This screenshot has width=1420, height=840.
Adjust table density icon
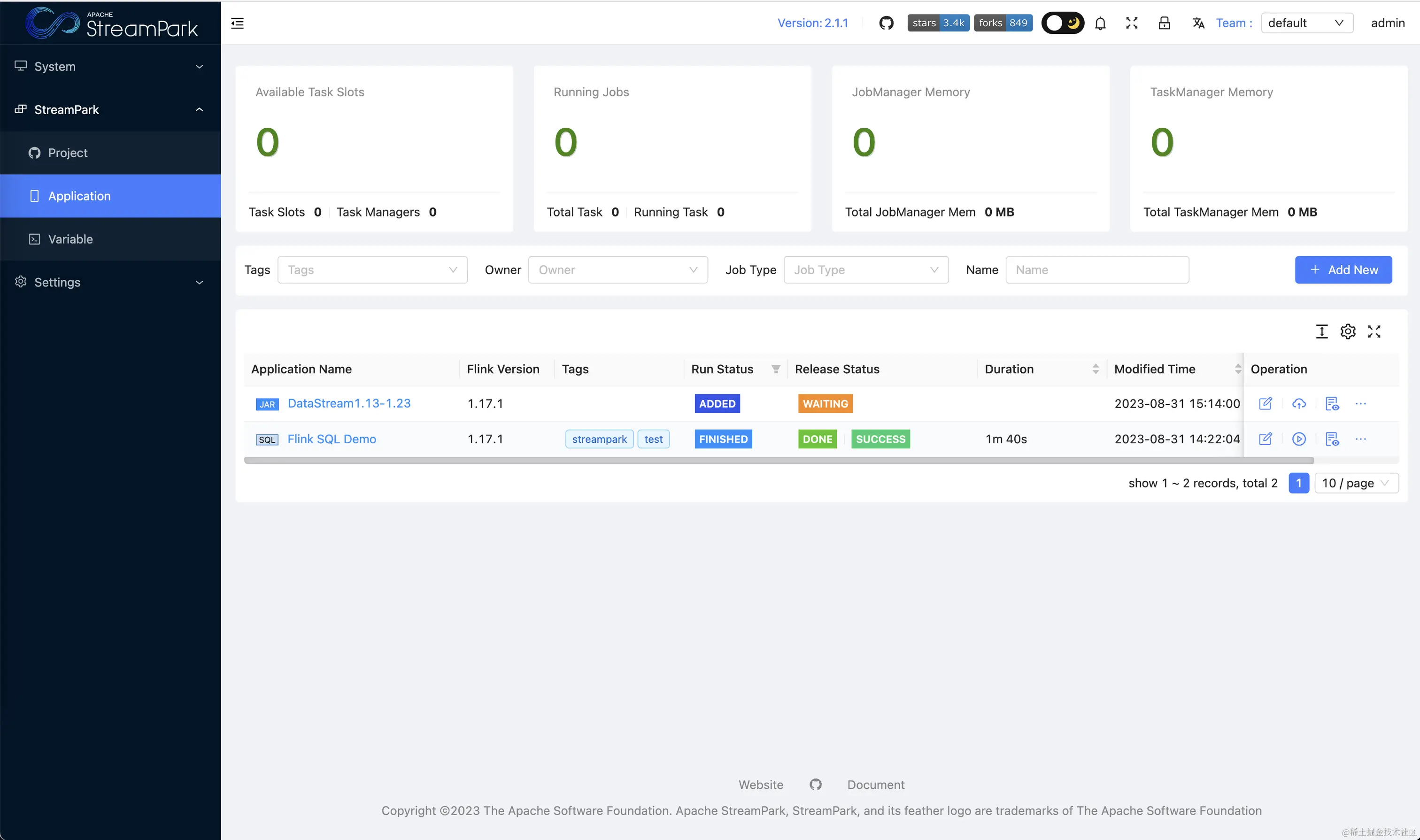click(1321, 331)
